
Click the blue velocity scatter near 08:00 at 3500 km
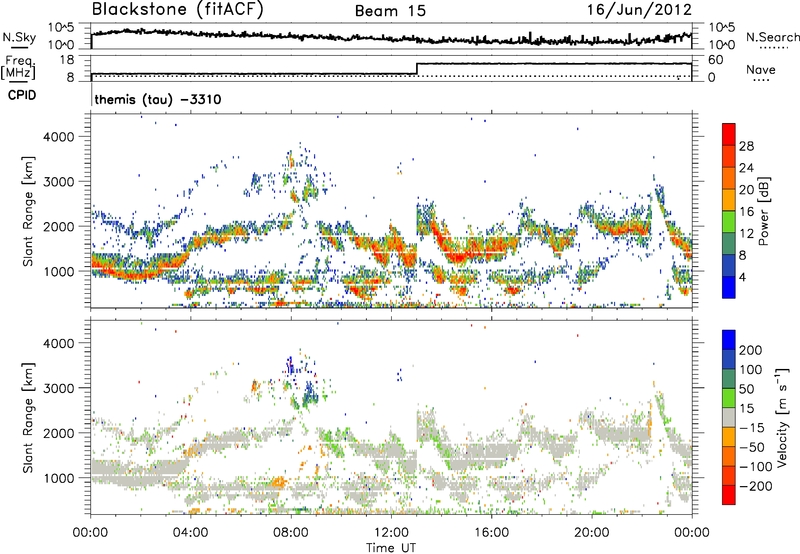click(290, 365)
